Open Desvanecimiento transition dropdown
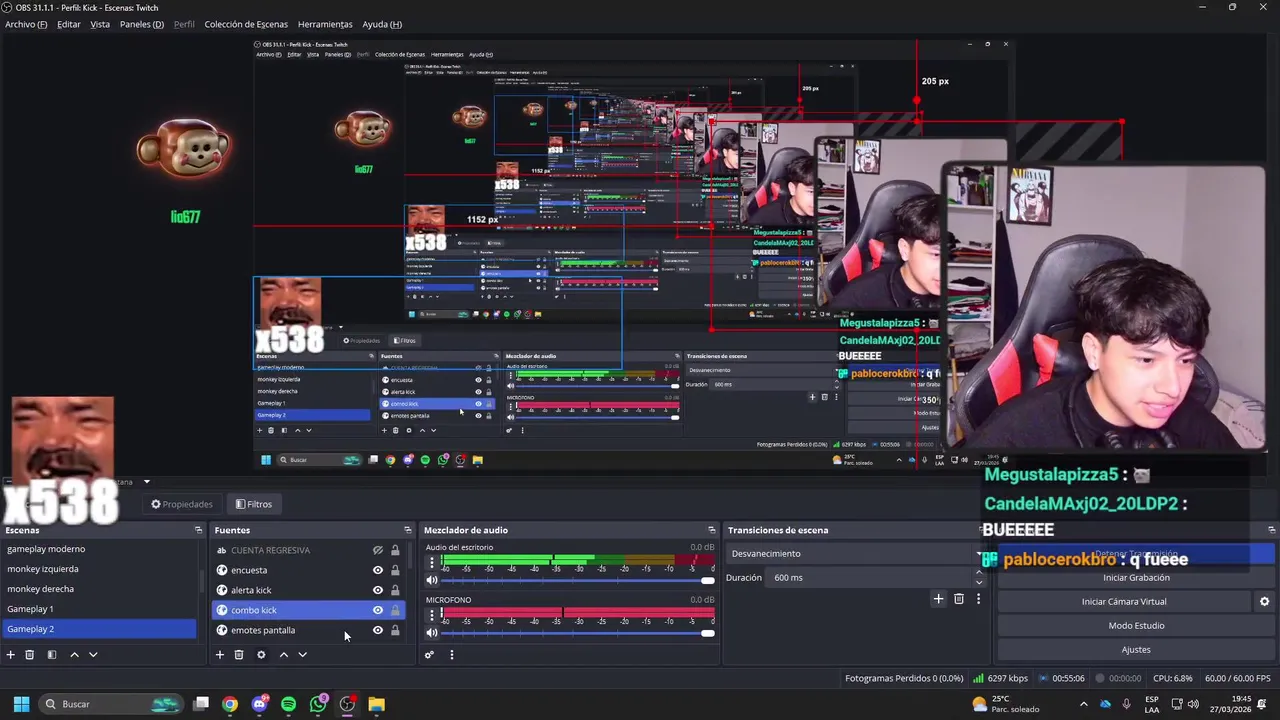1280x720 pixels. pyautogui.click(x=856, y=554)
